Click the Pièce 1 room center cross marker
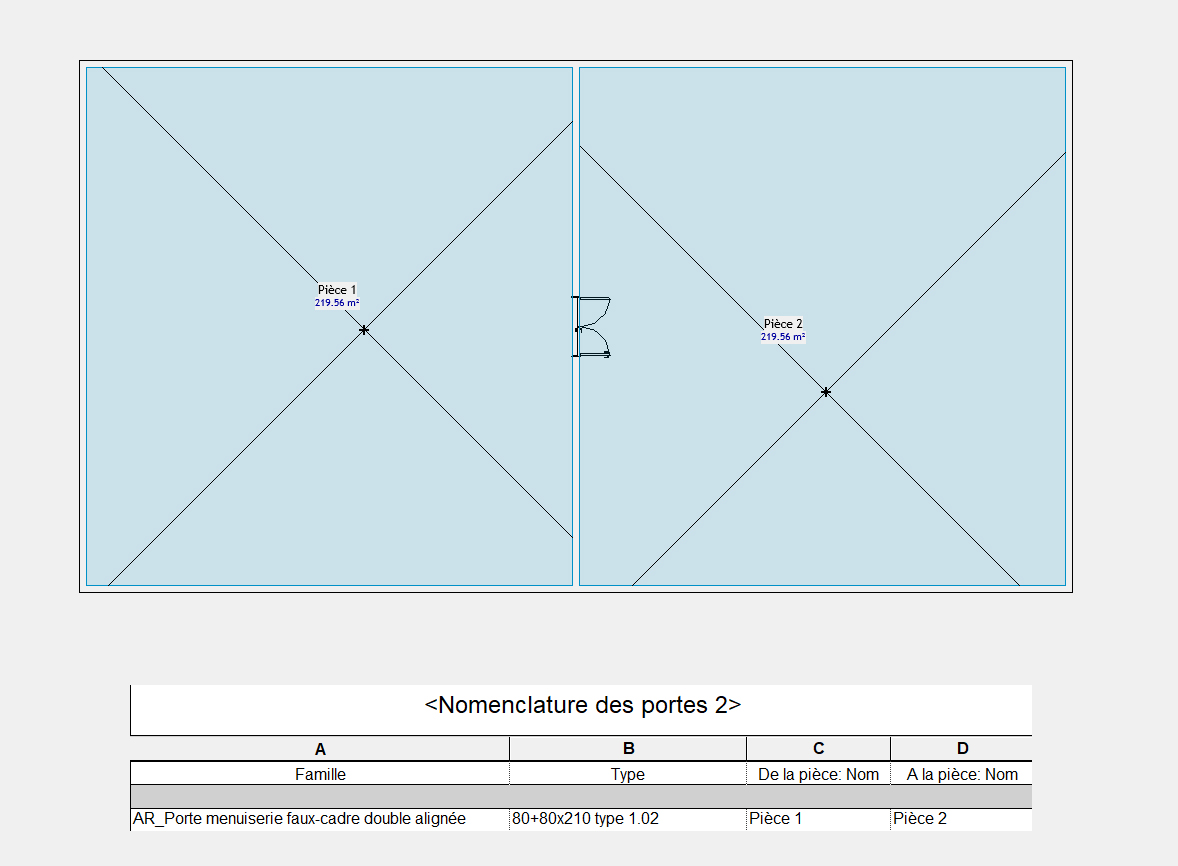Image resolution: width=1178 pixels, height=866 pixels. point(364,330)
